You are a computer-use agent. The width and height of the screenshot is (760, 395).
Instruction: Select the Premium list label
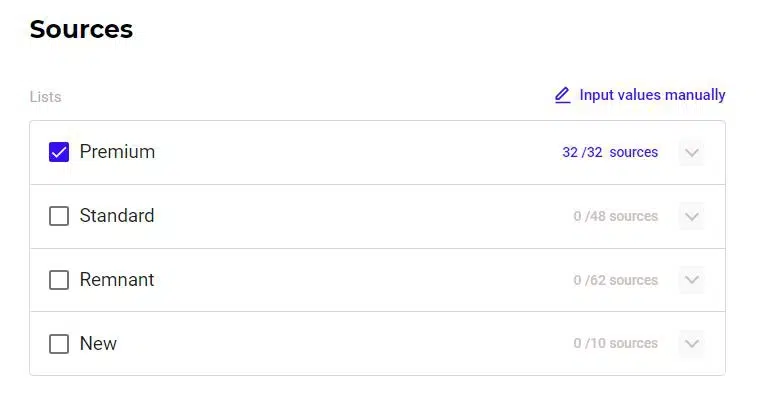pos(117,152)
